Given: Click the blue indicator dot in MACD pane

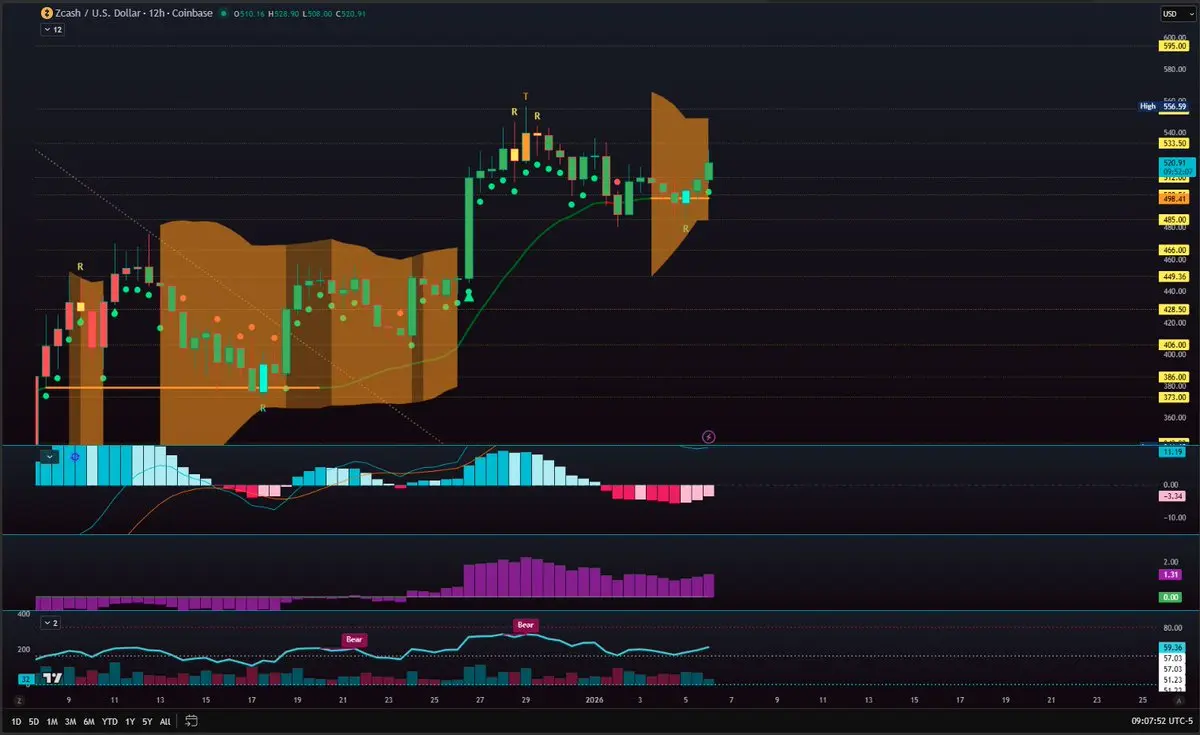Looking at the screenshot, I should tap(75, 456).
